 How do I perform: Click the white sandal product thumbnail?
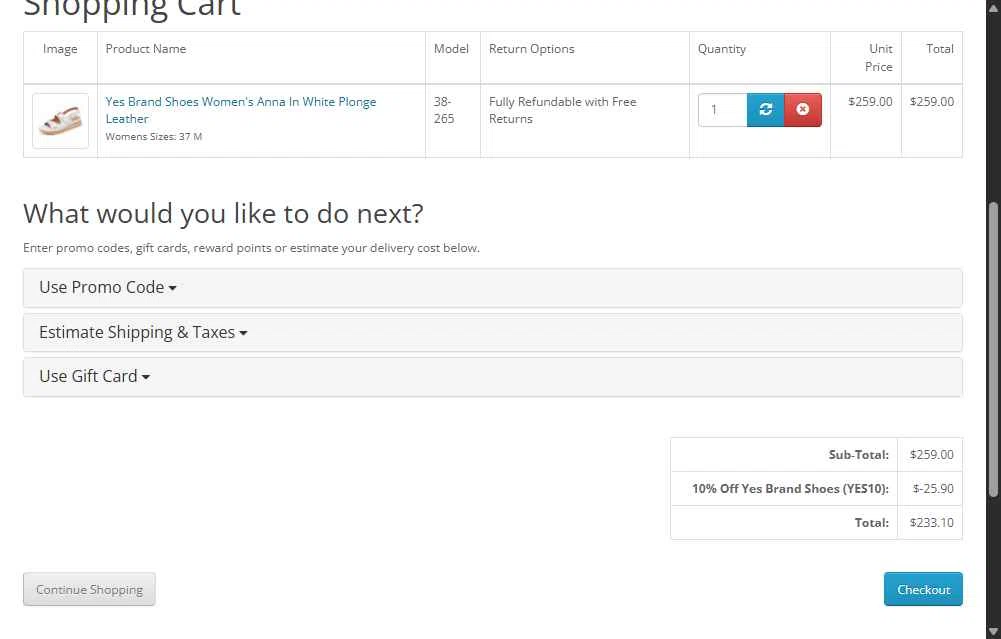(x=61, y=121)
